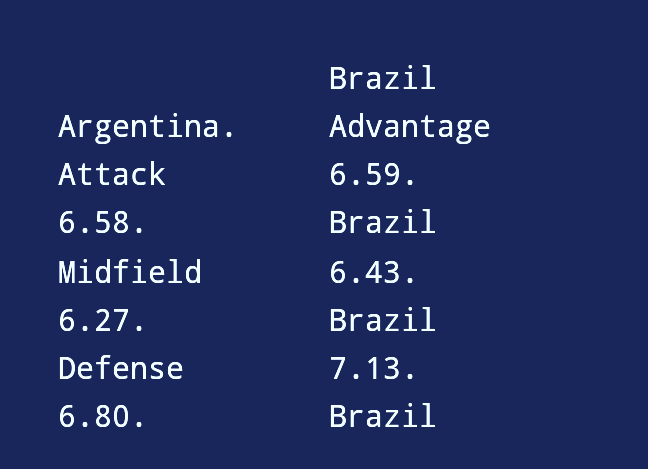The width and height of the screenshot is (648, 469).
Task: Click Brazil below the 6.43. value
Action: [x=382, y=320]
